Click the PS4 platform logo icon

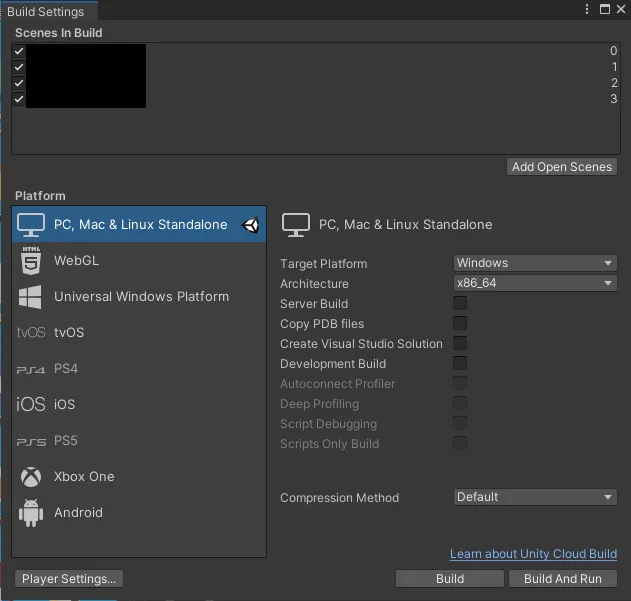tap(31, 369)
